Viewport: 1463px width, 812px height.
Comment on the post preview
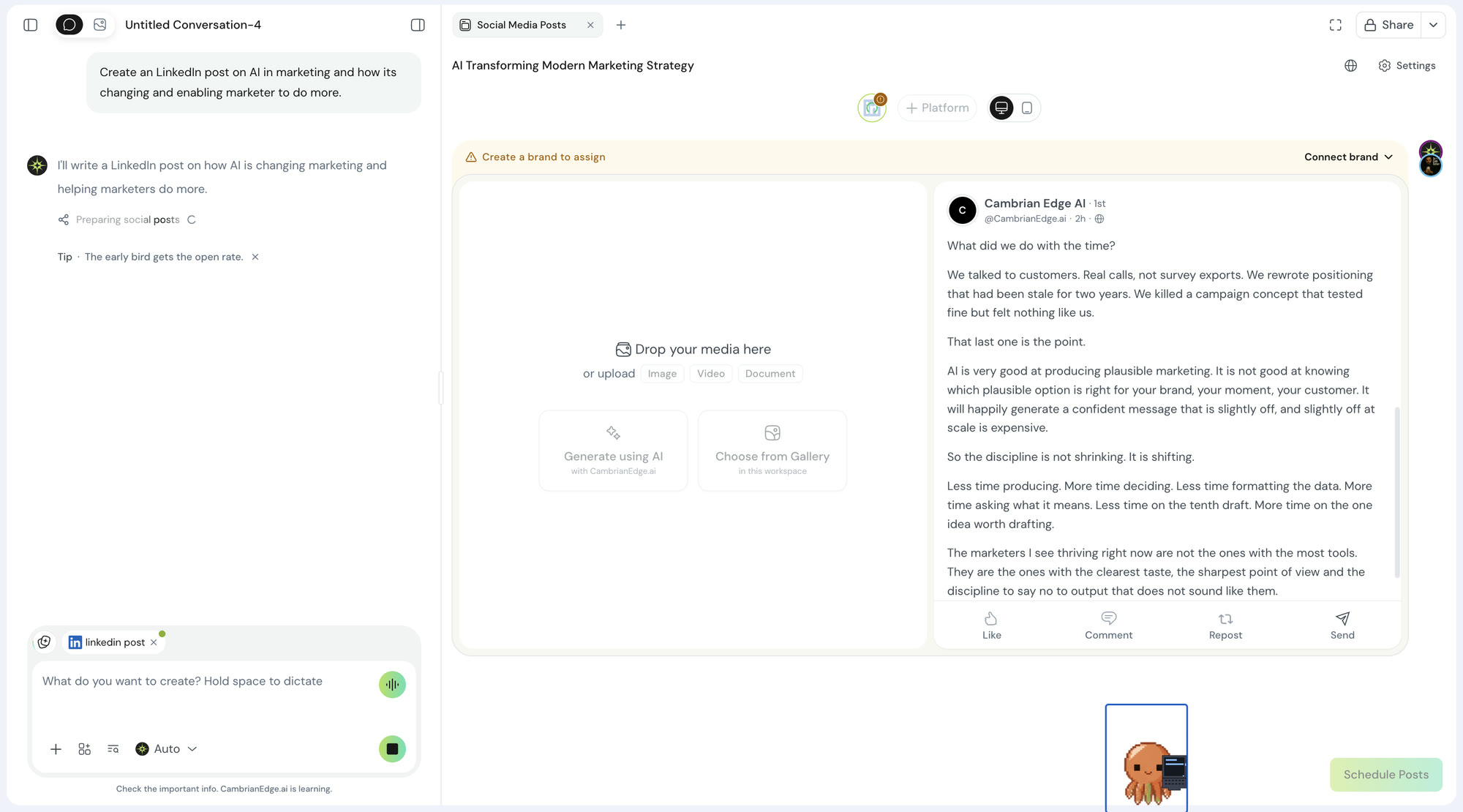click(1108, 626)
